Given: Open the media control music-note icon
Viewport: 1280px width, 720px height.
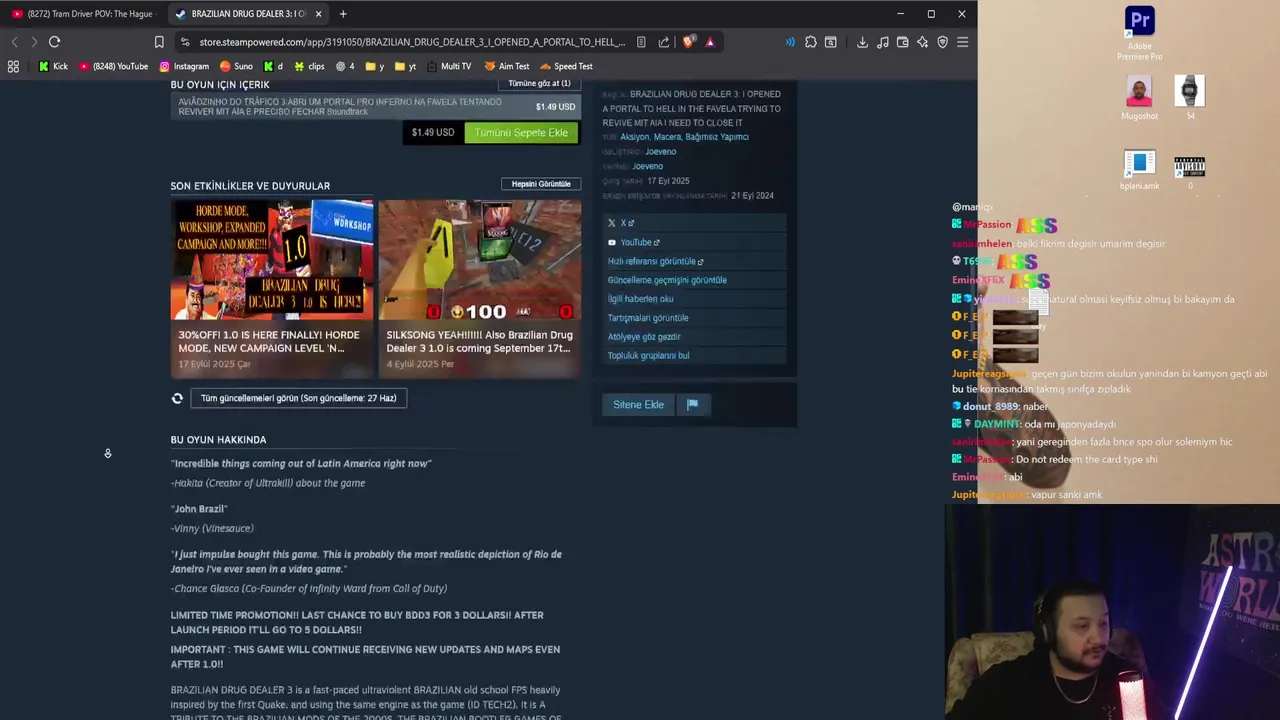Looking at the screenshot, I should pos(882,42).
